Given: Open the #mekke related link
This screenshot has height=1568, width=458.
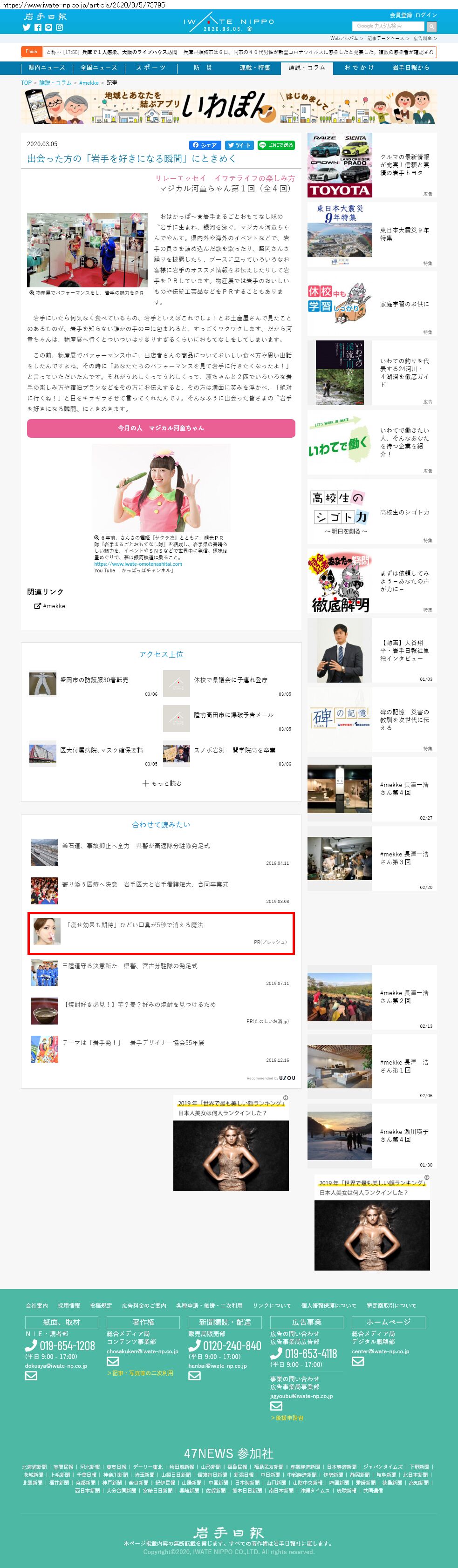Looking at the screenshot, I should (x=54, y=606).
